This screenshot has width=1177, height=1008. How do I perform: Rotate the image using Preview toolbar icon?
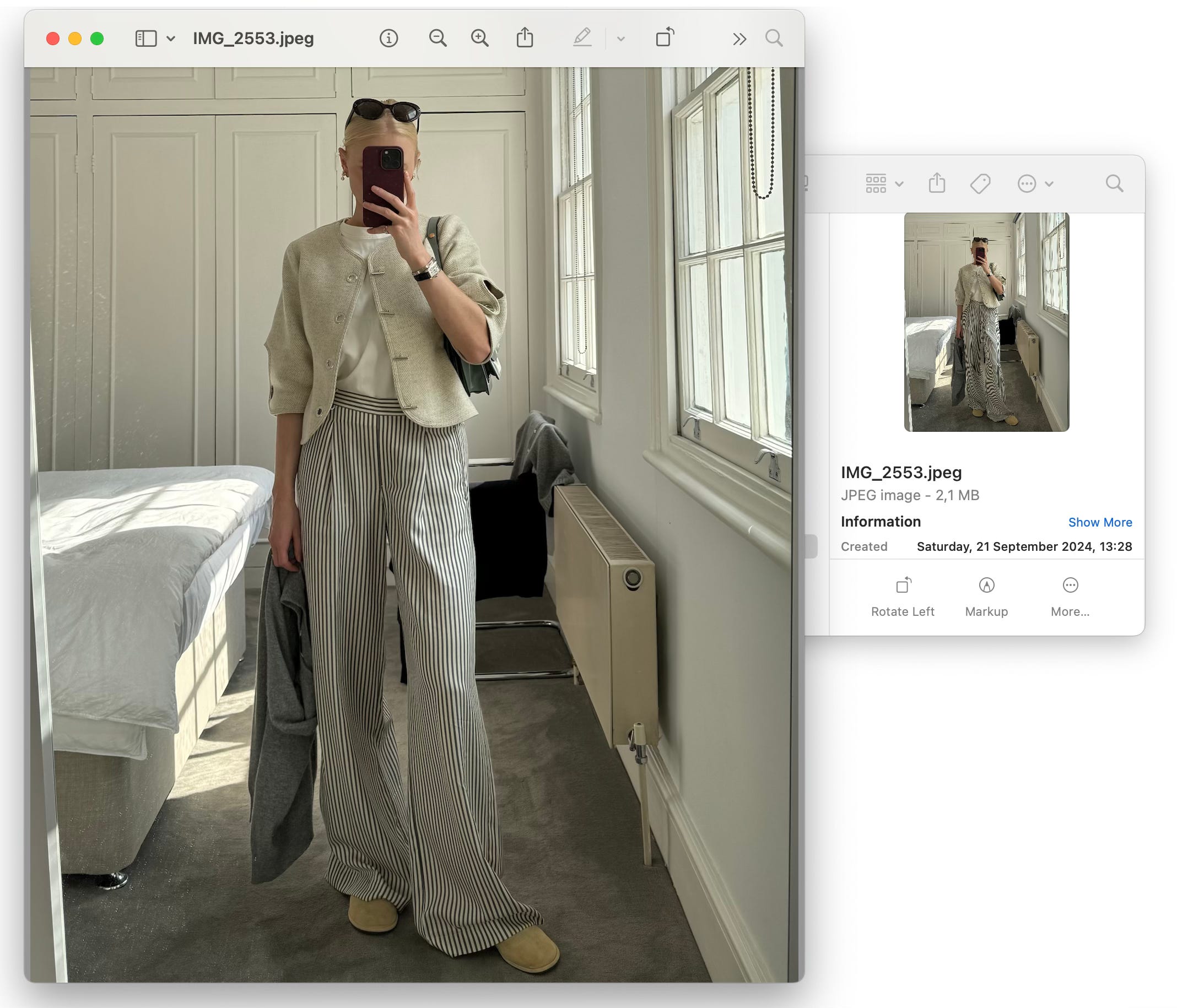click(x=665, y=37)
